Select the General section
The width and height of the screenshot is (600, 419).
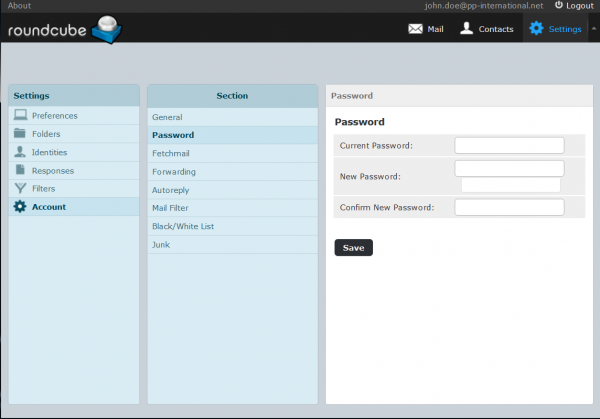(x=167, y=117)
